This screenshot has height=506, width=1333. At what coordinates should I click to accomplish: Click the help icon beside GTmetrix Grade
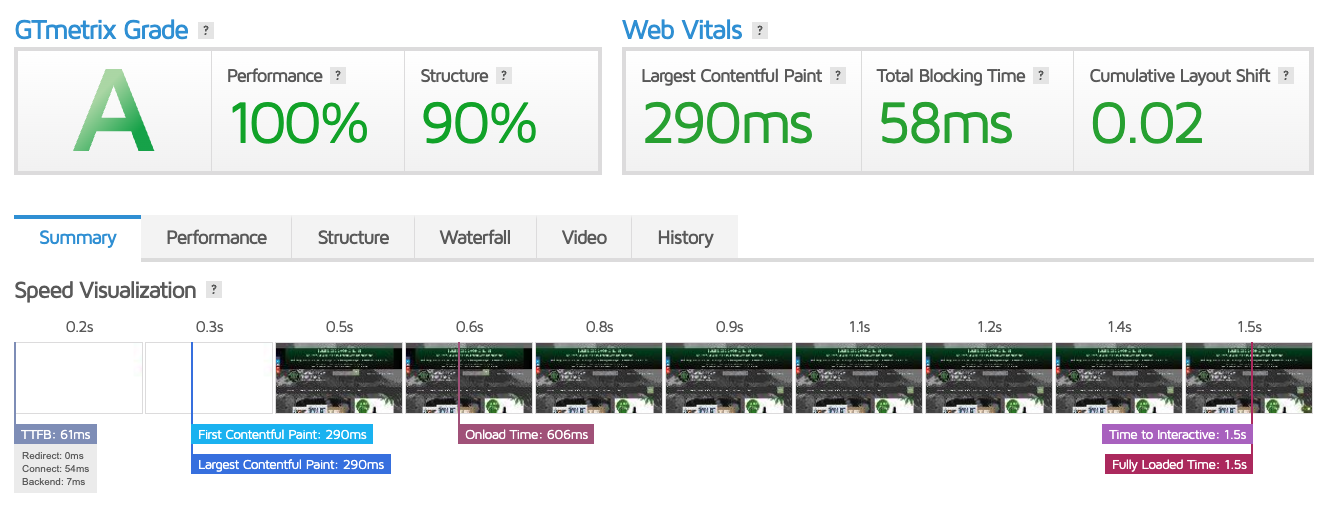point(206,30)
